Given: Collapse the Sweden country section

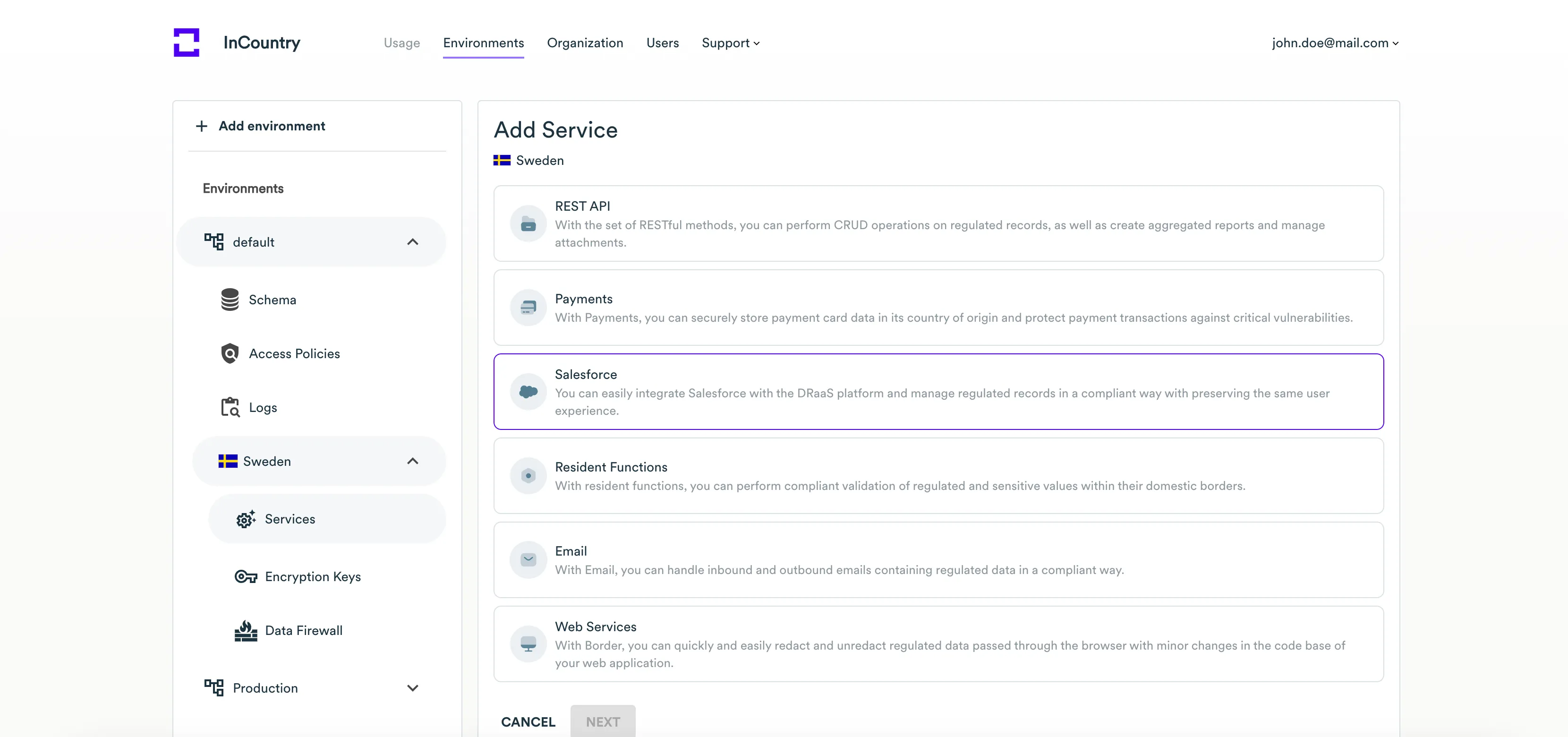Looking at the screenshot, I should tap(412, 461).
